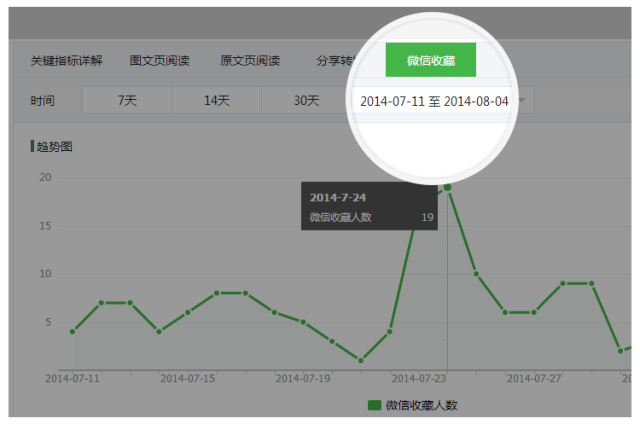The width and height of the screenshot is (640, 424).
Task: Click the lowest data point with value 1
Action: (x=360, y=360)
